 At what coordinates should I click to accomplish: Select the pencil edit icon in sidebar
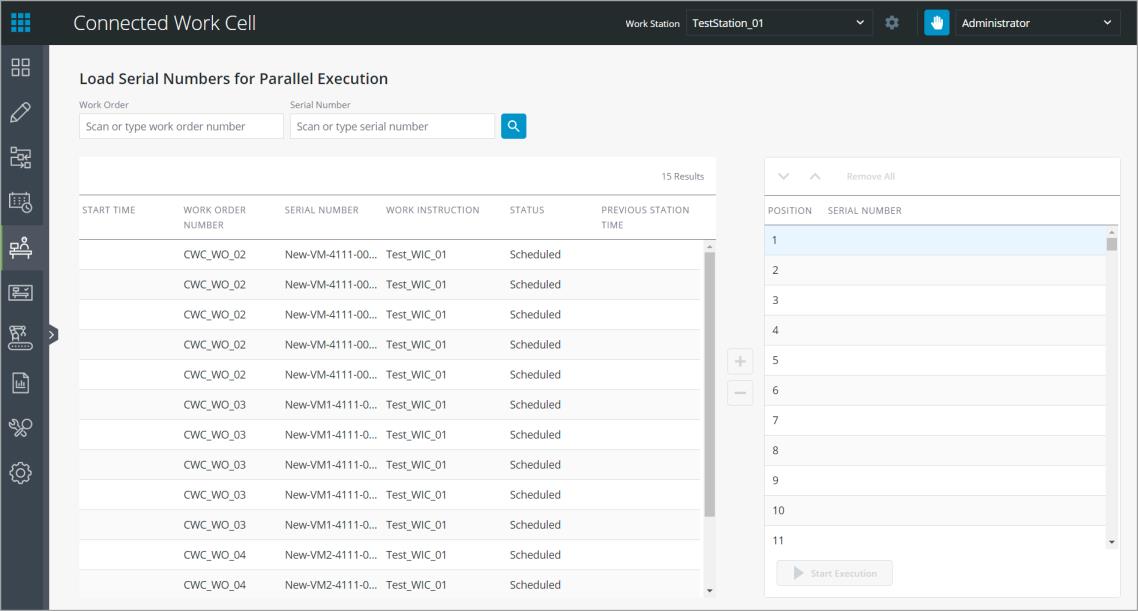click(20, 112)
